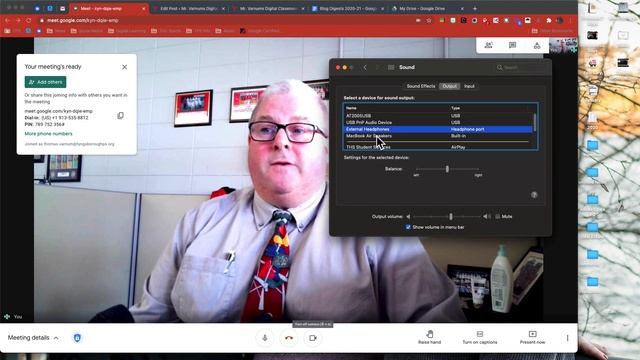Go back in System Preferences
640x360 pixels.
pos(365,67)
